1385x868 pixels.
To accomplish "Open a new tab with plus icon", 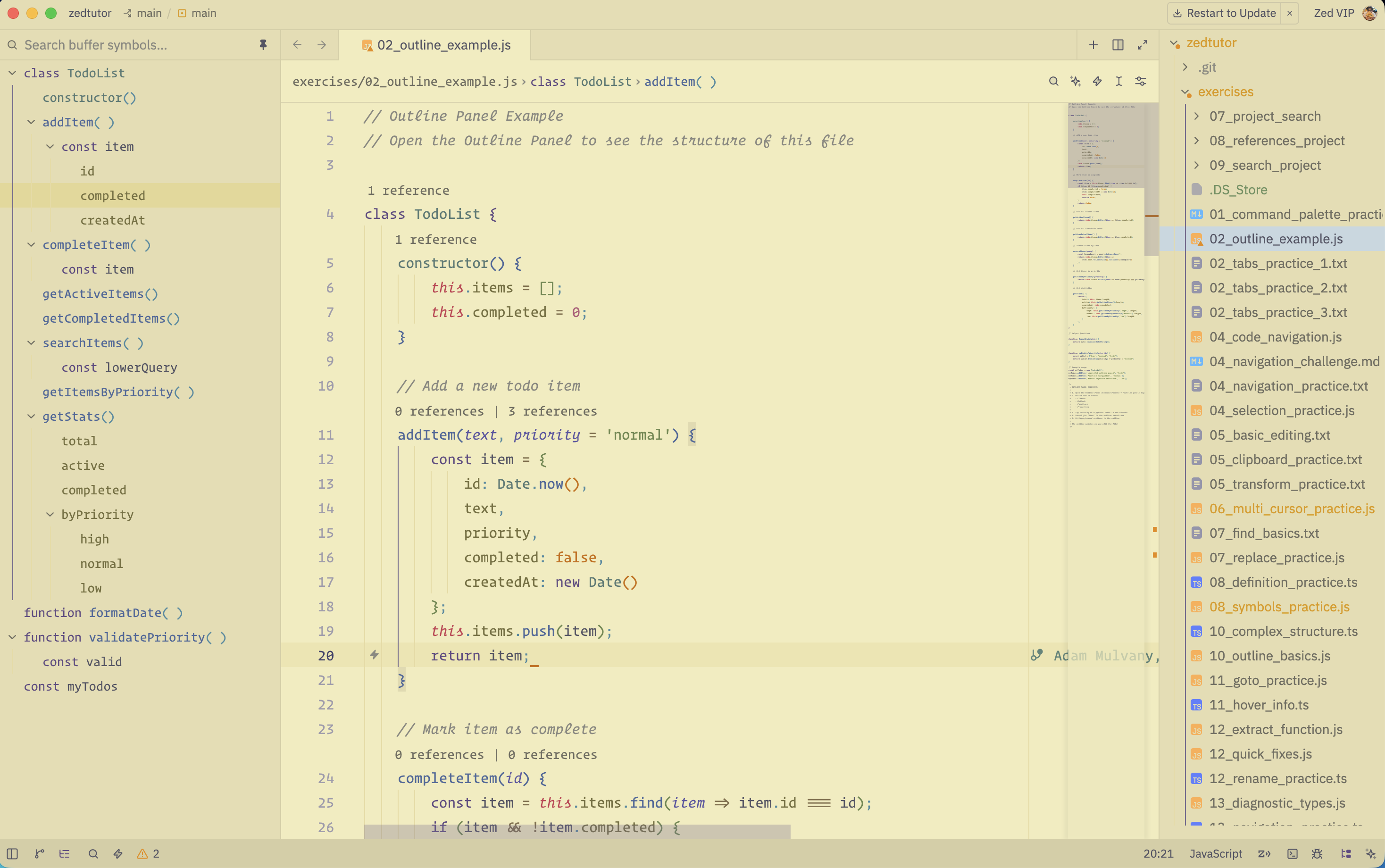I will tap(1093, 45).
